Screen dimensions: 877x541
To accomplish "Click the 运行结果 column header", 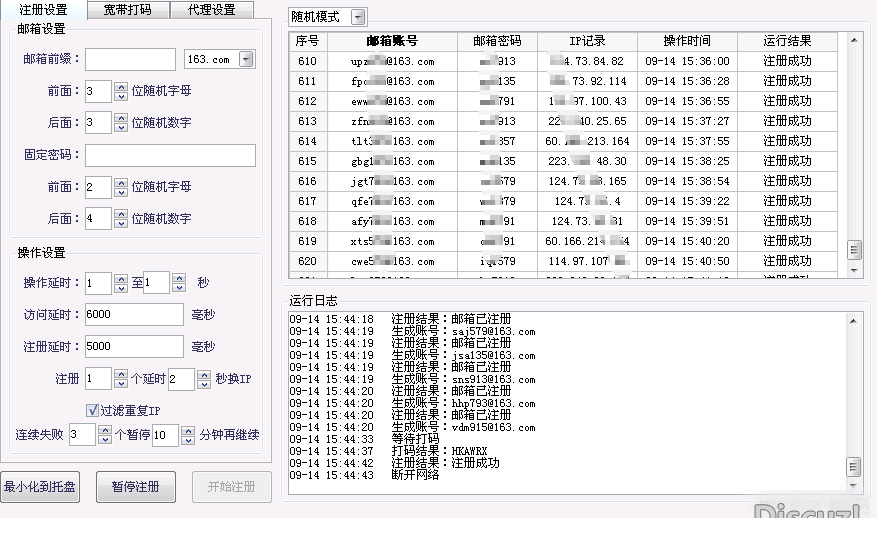I will (x=788, y=41).
